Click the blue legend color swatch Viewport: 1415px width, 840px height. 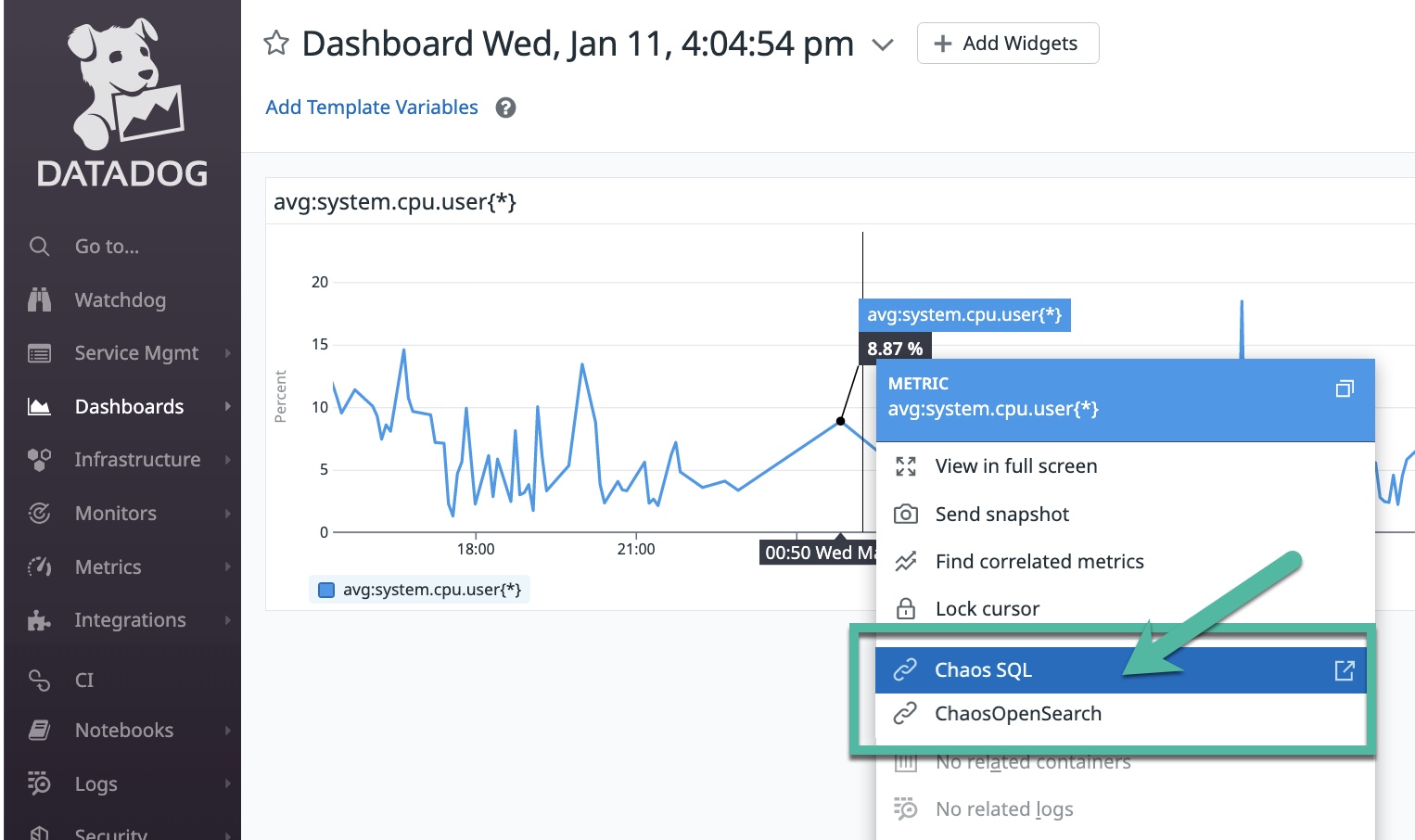(x=326, y=590)
